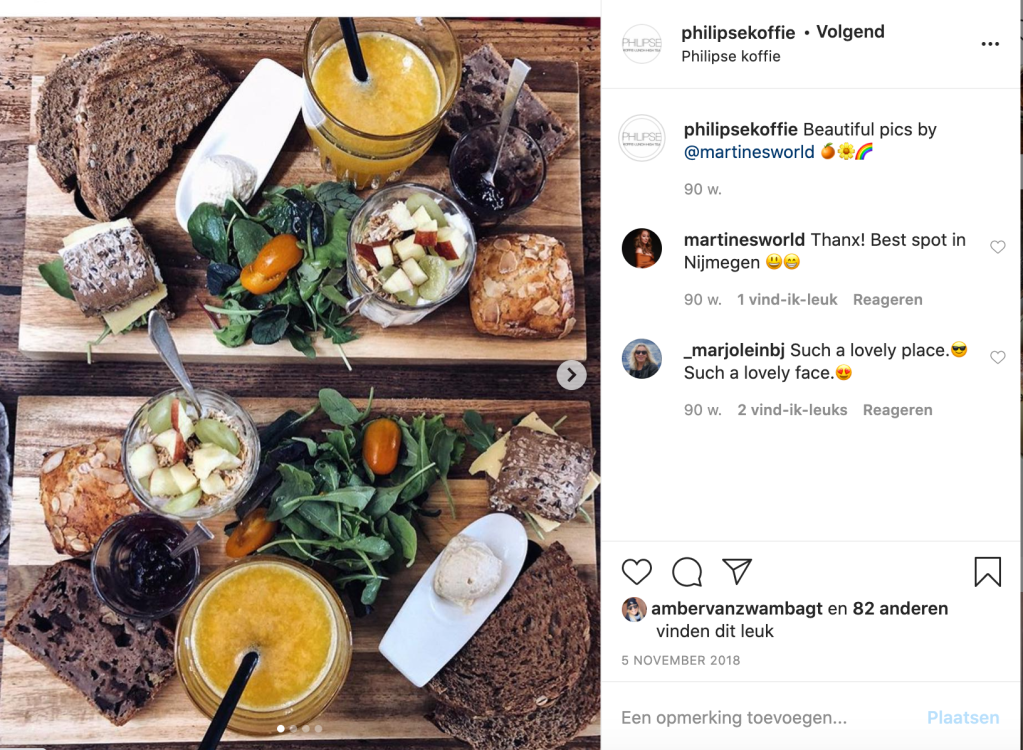1023x750 pixels.
Task: Click the Plaatsen post button
Action: [963, 717]
